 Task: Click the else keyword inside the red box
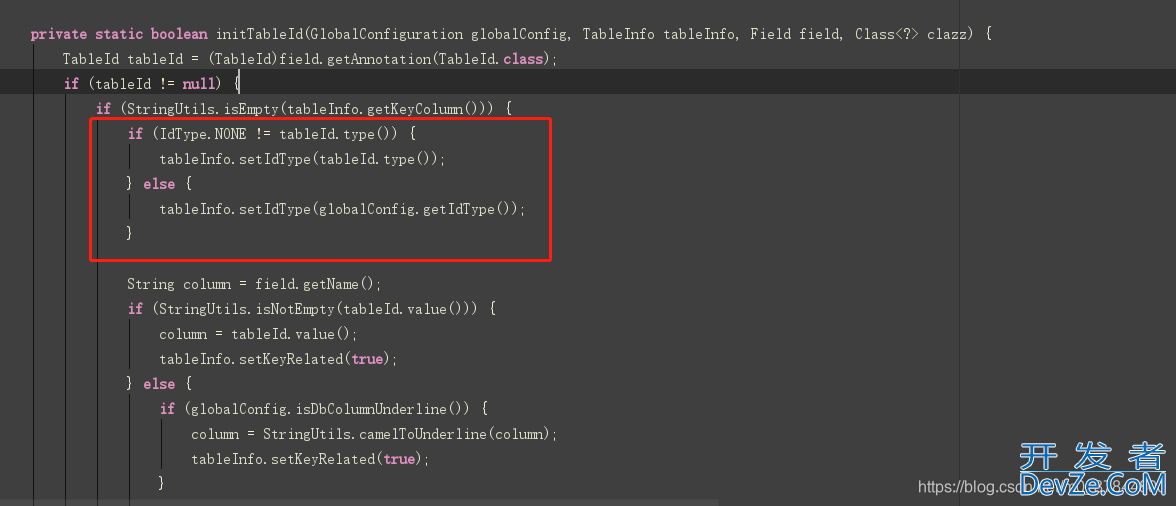click(159, 184)
